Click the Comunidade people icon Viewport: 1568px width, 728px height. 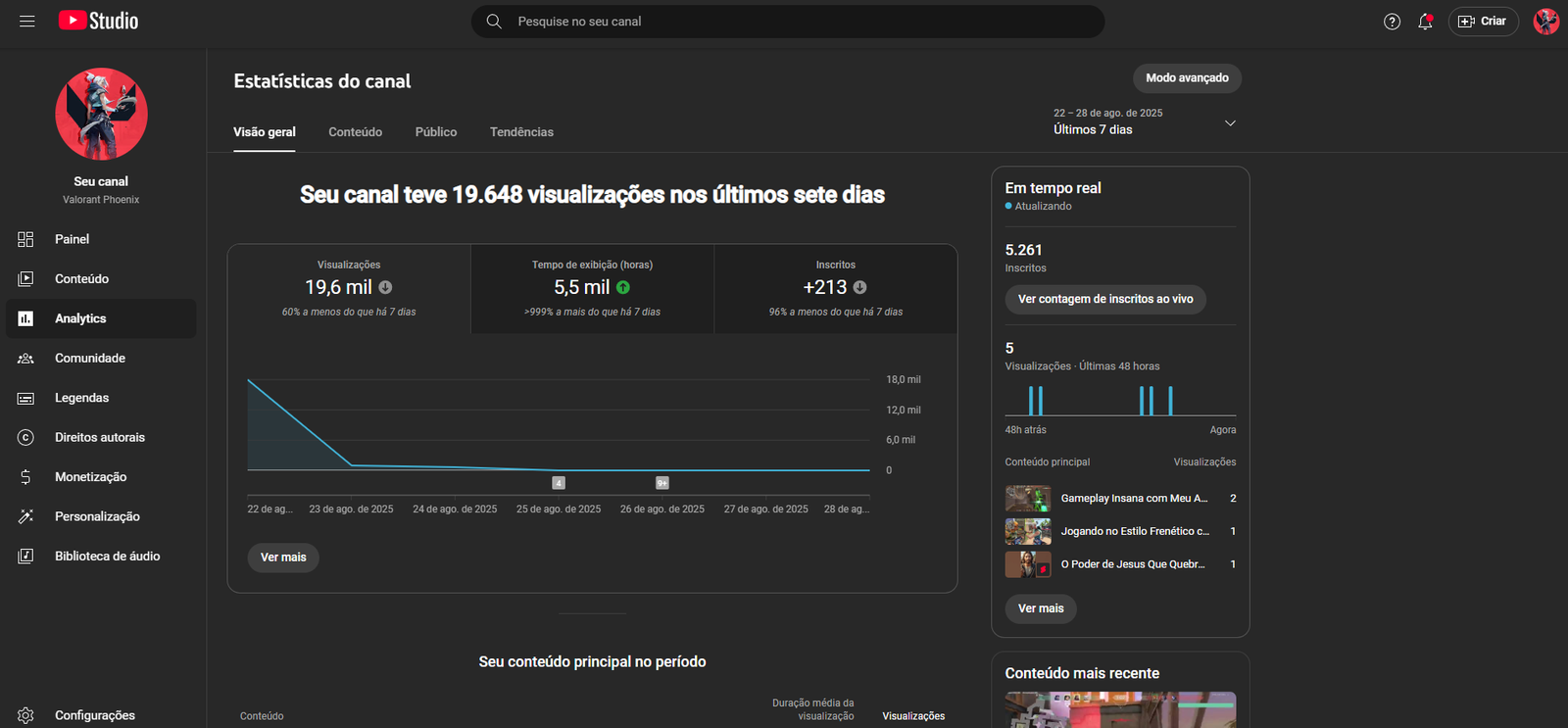(x=25, y=359)
